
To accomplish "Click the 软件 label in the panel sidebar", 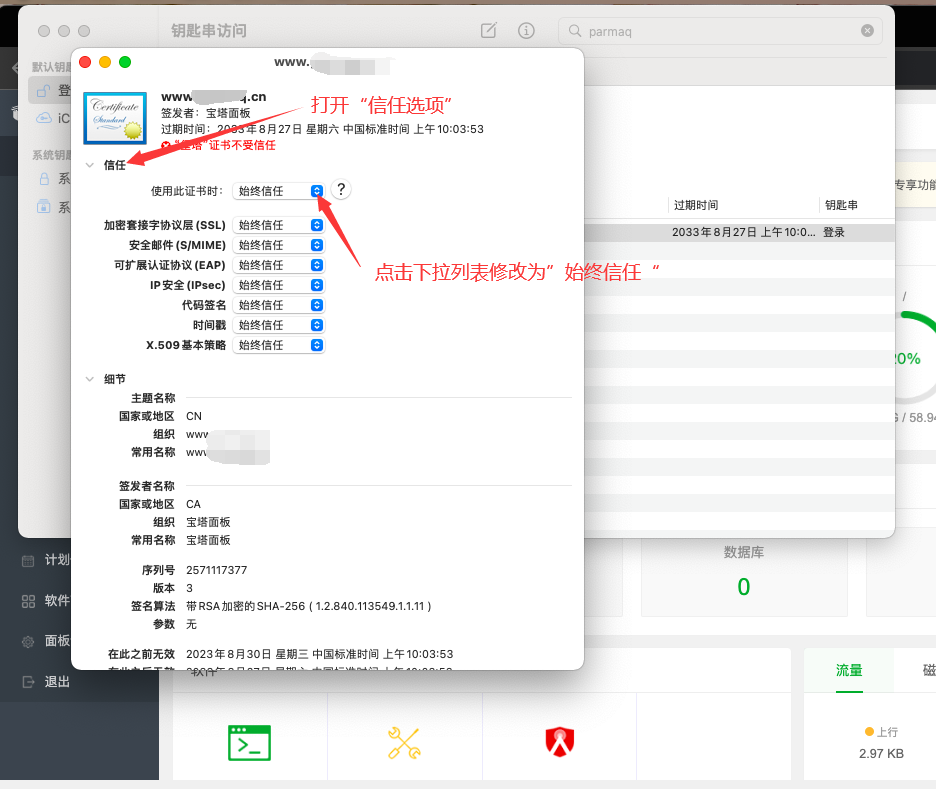I will [x=57, y=600].
